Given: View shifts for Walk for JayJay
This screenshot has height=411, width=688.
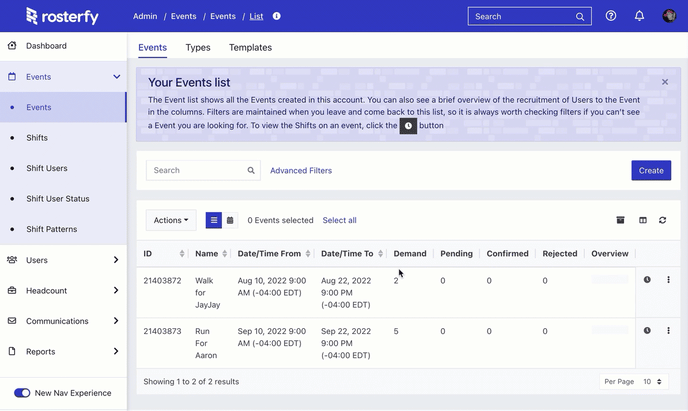Looking at the screenshot, I should (647, 280).
